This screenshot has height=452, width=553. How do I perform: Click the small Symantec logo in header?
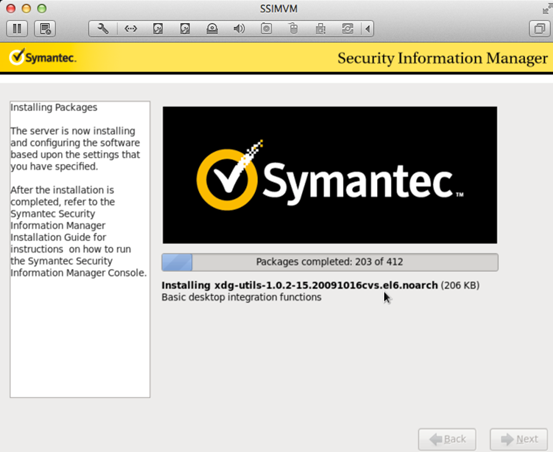point(42,57)
